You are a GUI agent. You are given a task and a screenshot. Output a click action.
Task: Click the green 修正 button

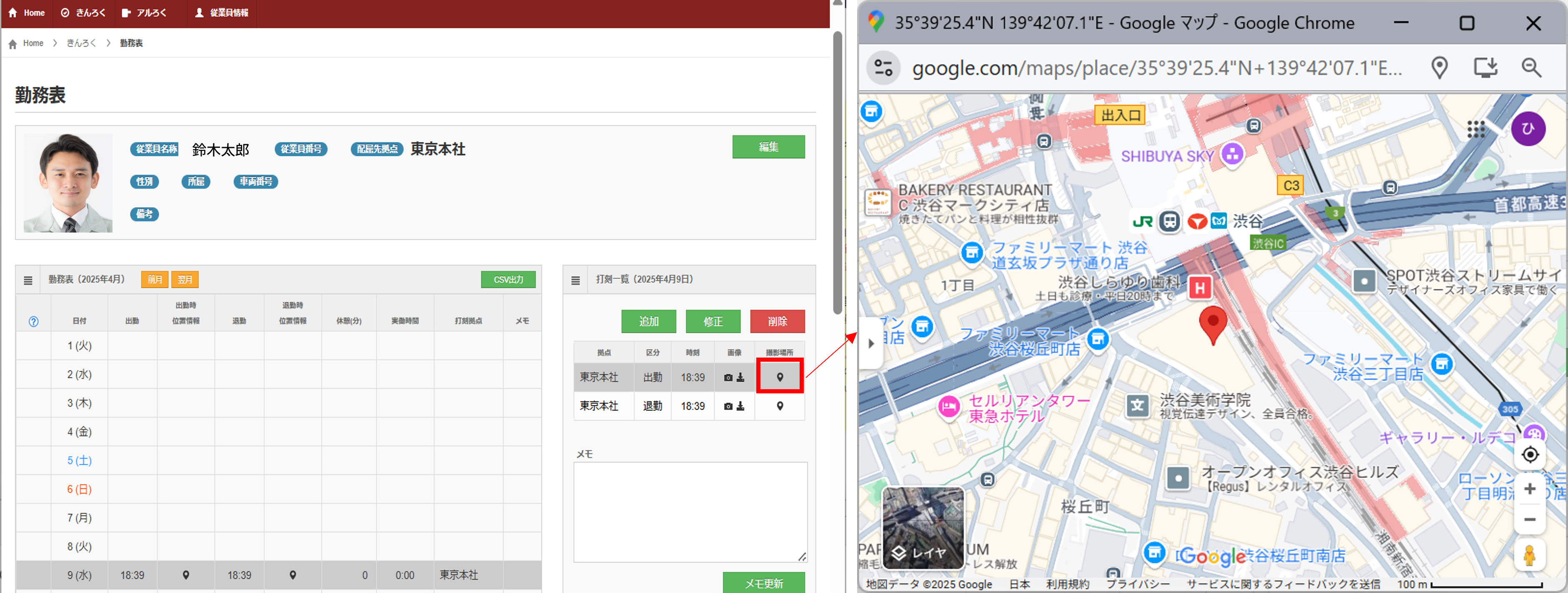point(713,321)
